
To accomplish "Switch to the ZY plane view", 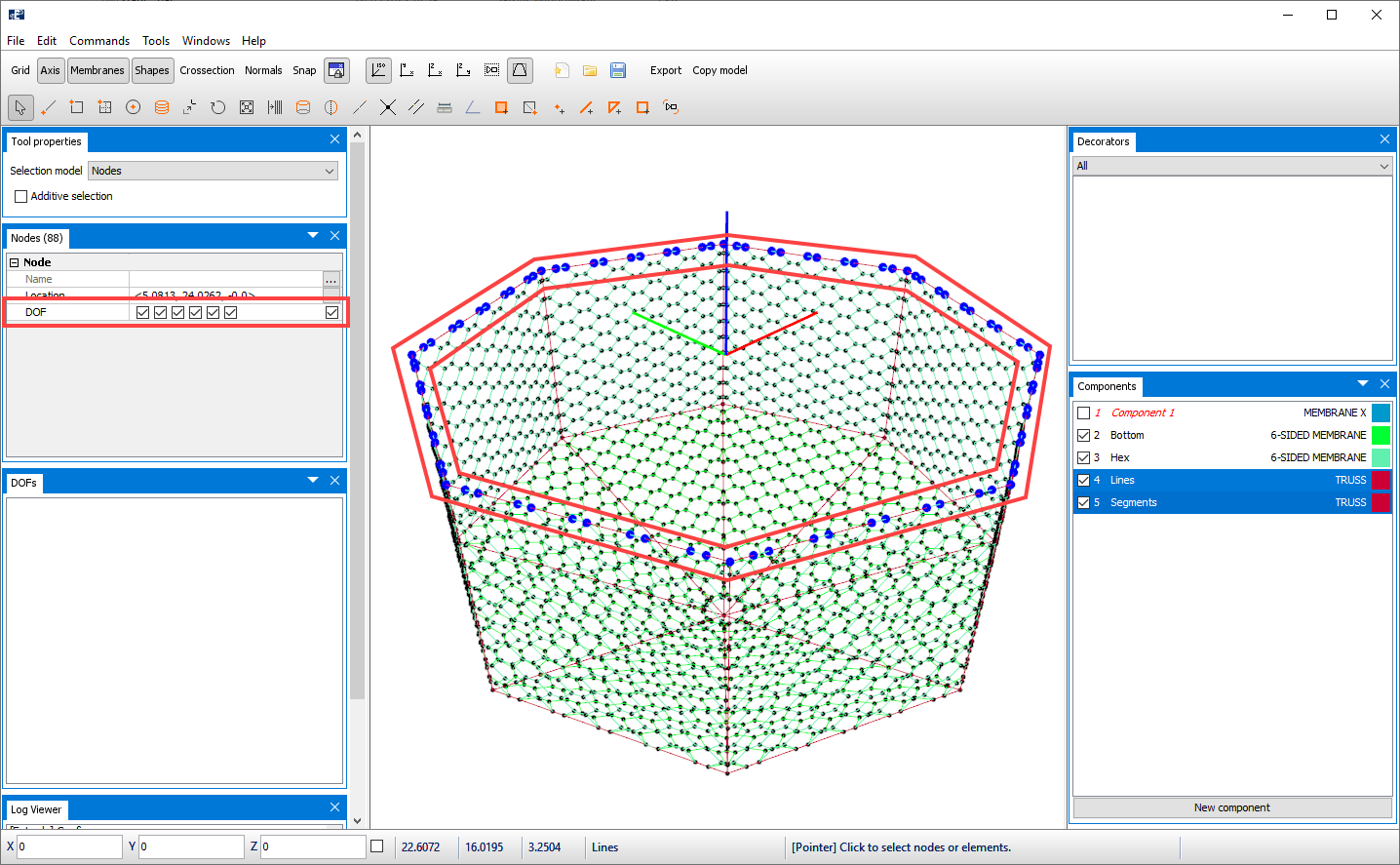I will [x=463, y=70].
